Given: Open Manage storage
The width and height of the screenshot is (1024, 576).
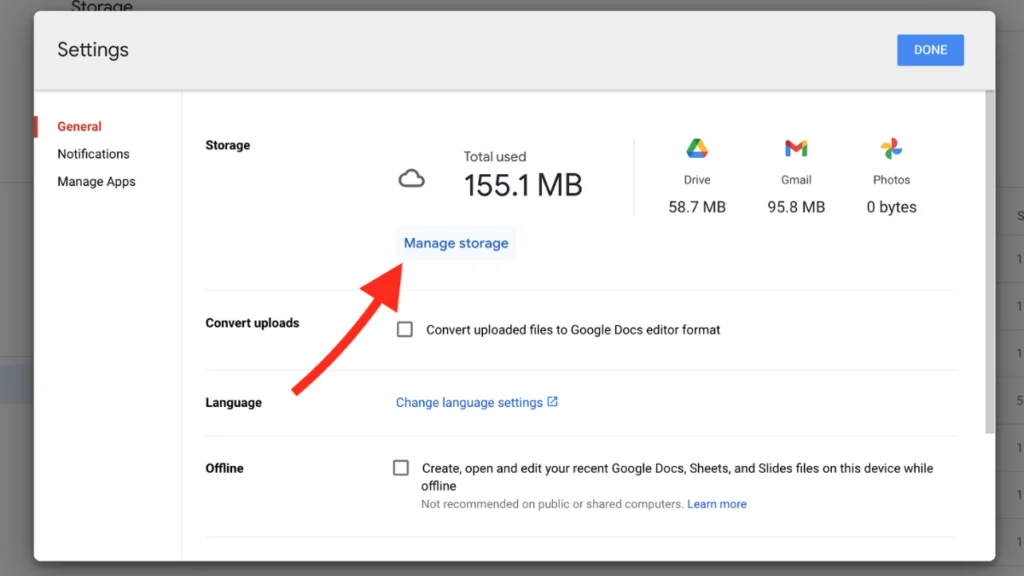Looking at the screenshot, I should pyautogui.click(x=456, y=242).
